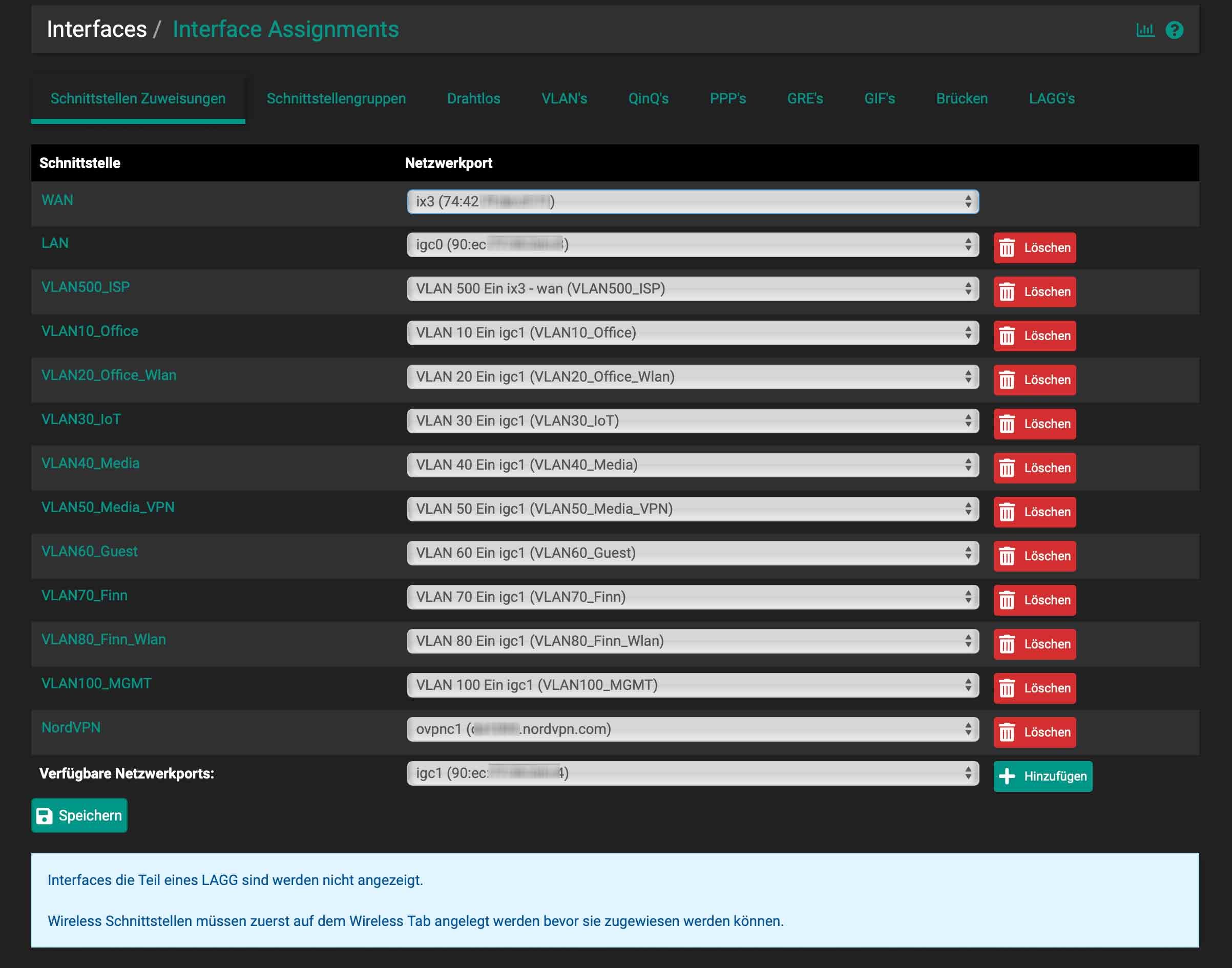Save assignments with Speichern button
Viewport: 1232px width, 968px height.
point(79,815)
